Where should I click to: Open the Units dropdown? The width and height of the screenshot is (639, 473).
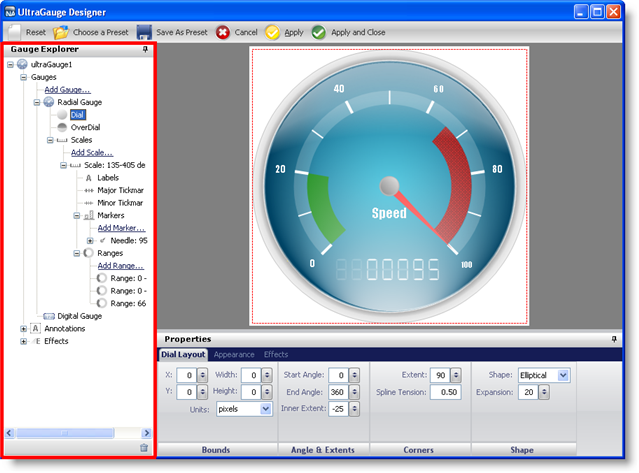pyautogui.click(x=265, y=409)
